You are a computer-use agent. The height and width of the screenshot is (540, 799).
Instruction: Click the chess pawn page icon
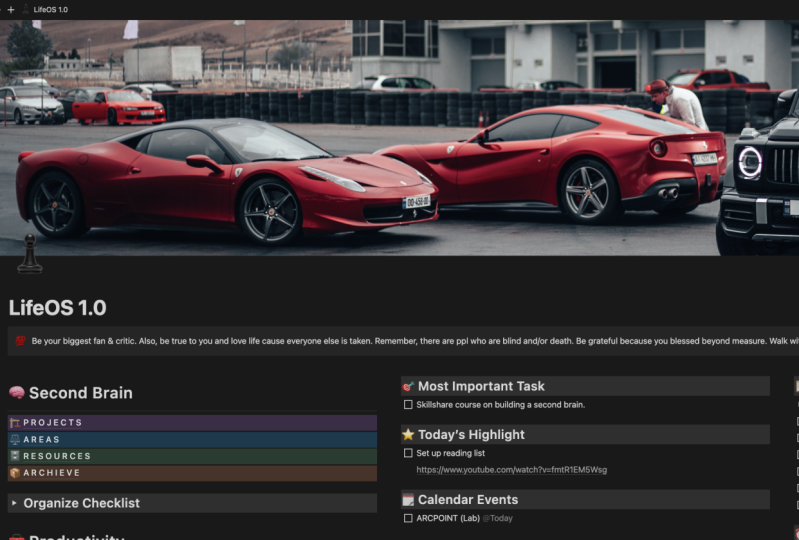30,254
